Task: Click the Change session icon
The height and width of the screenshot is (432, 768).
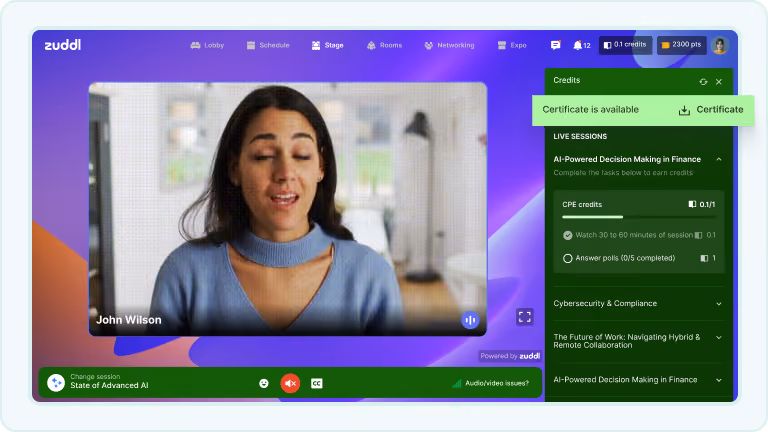Action: coord(56,383)
